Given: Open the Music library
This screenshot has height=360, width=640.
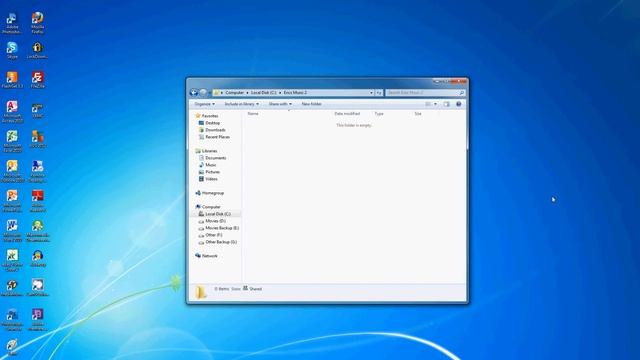Looking at the screenshot, I should click(x=207, y=165).
